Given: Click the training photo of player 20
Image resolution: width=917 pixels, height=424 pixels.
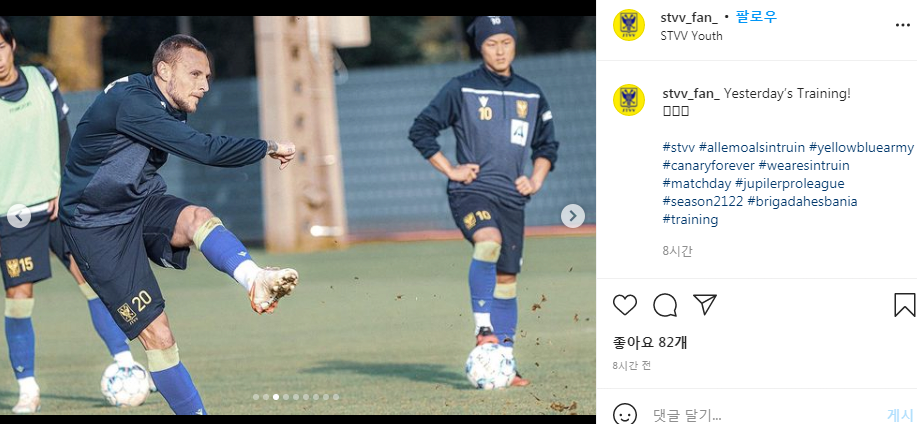Looking at the screenshot, I should [x=298, y=215].
